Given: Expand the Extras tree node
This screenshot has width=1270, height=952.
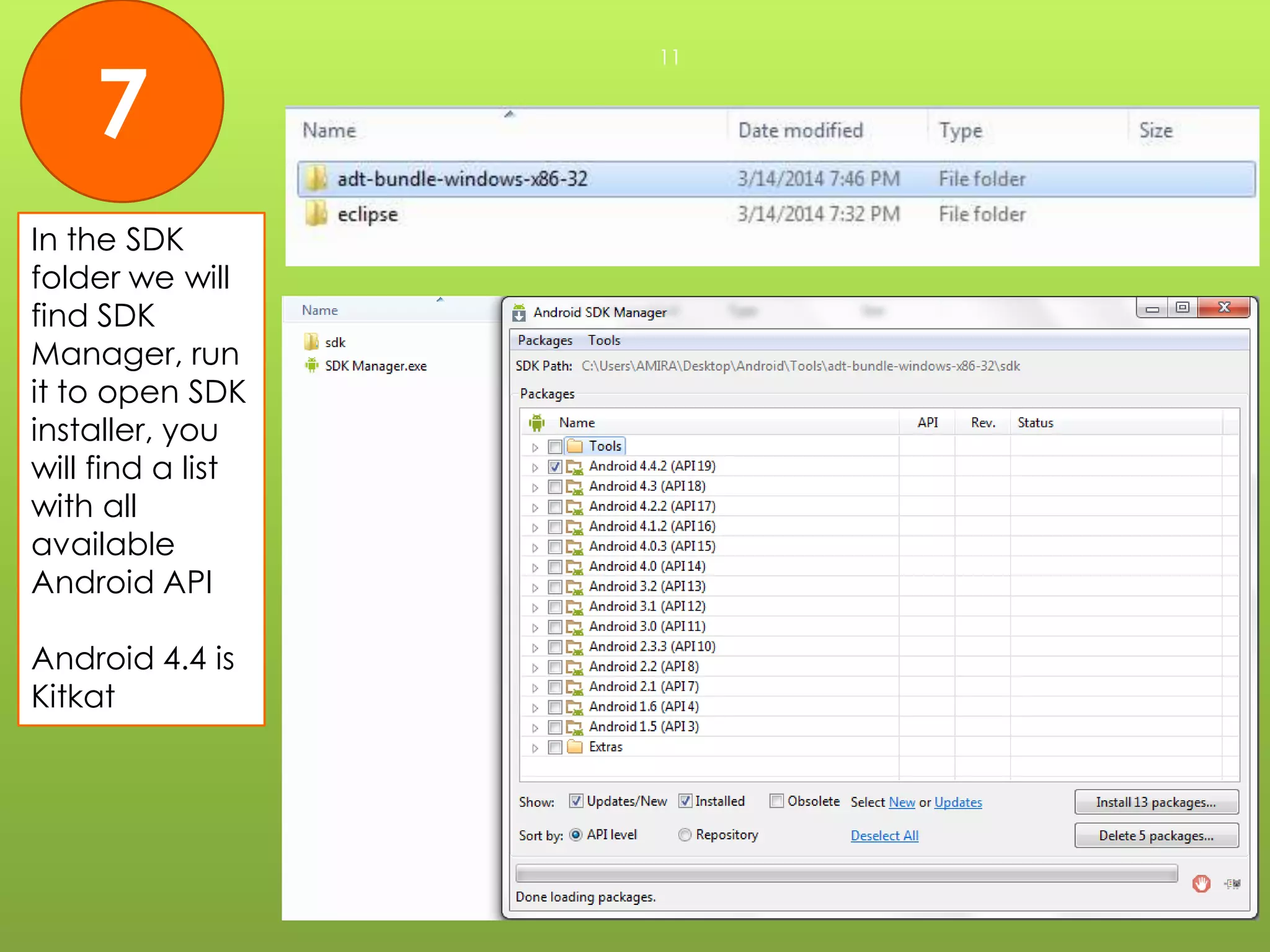Looking at the screenshot, I should [535, 748].
